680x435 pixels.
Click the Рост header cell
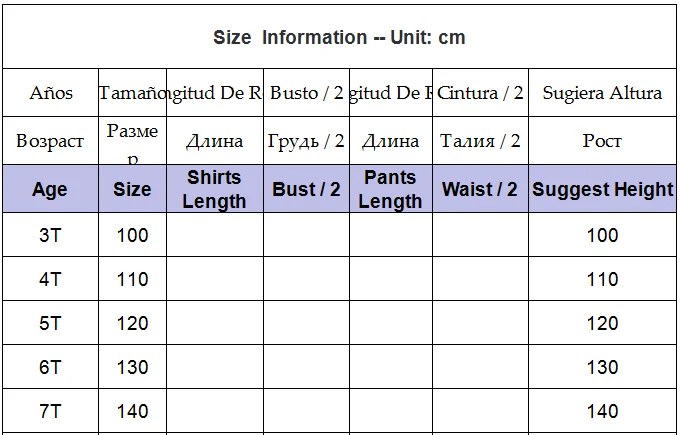602,141
